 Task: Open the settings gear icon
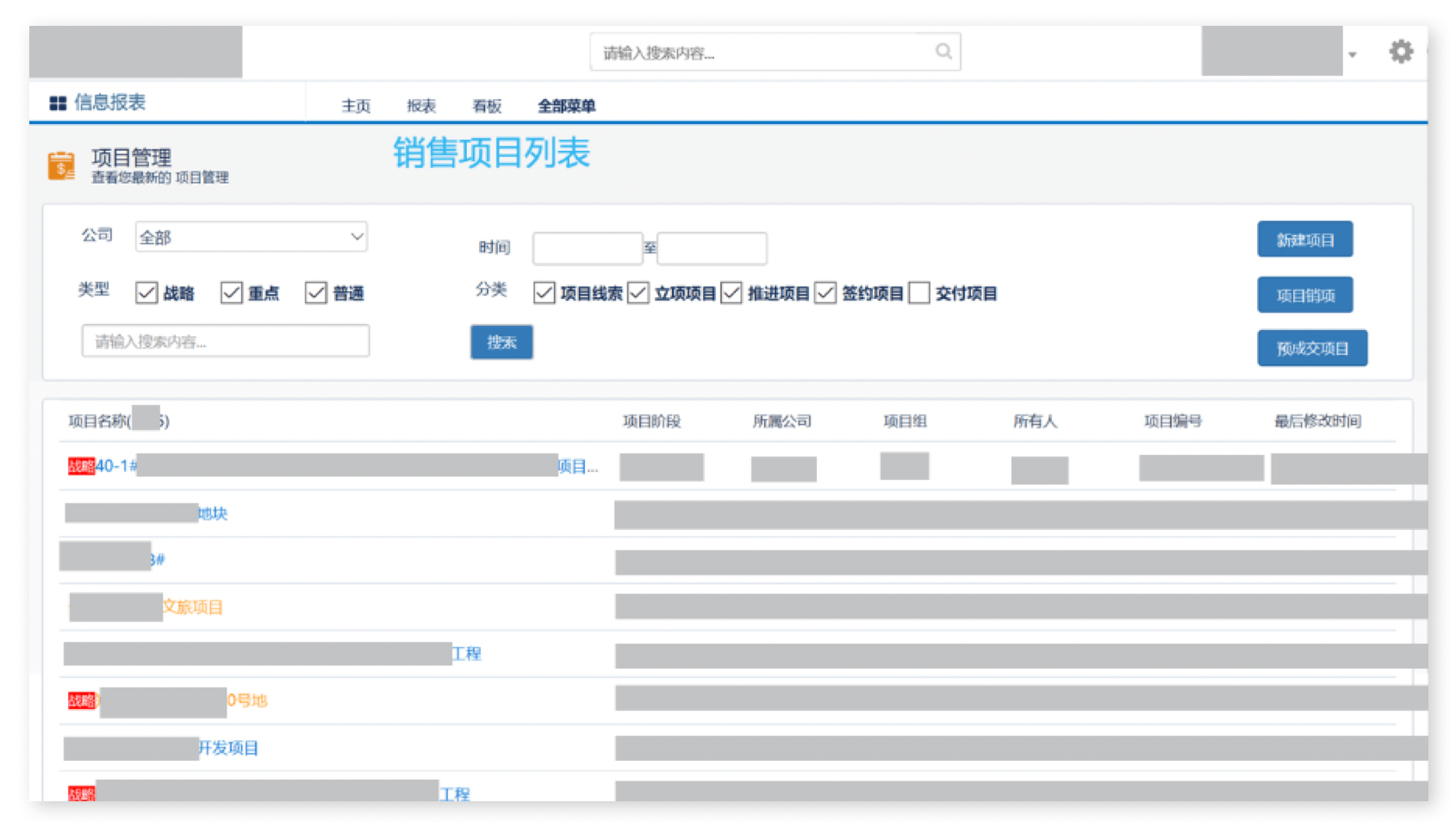1401,52
